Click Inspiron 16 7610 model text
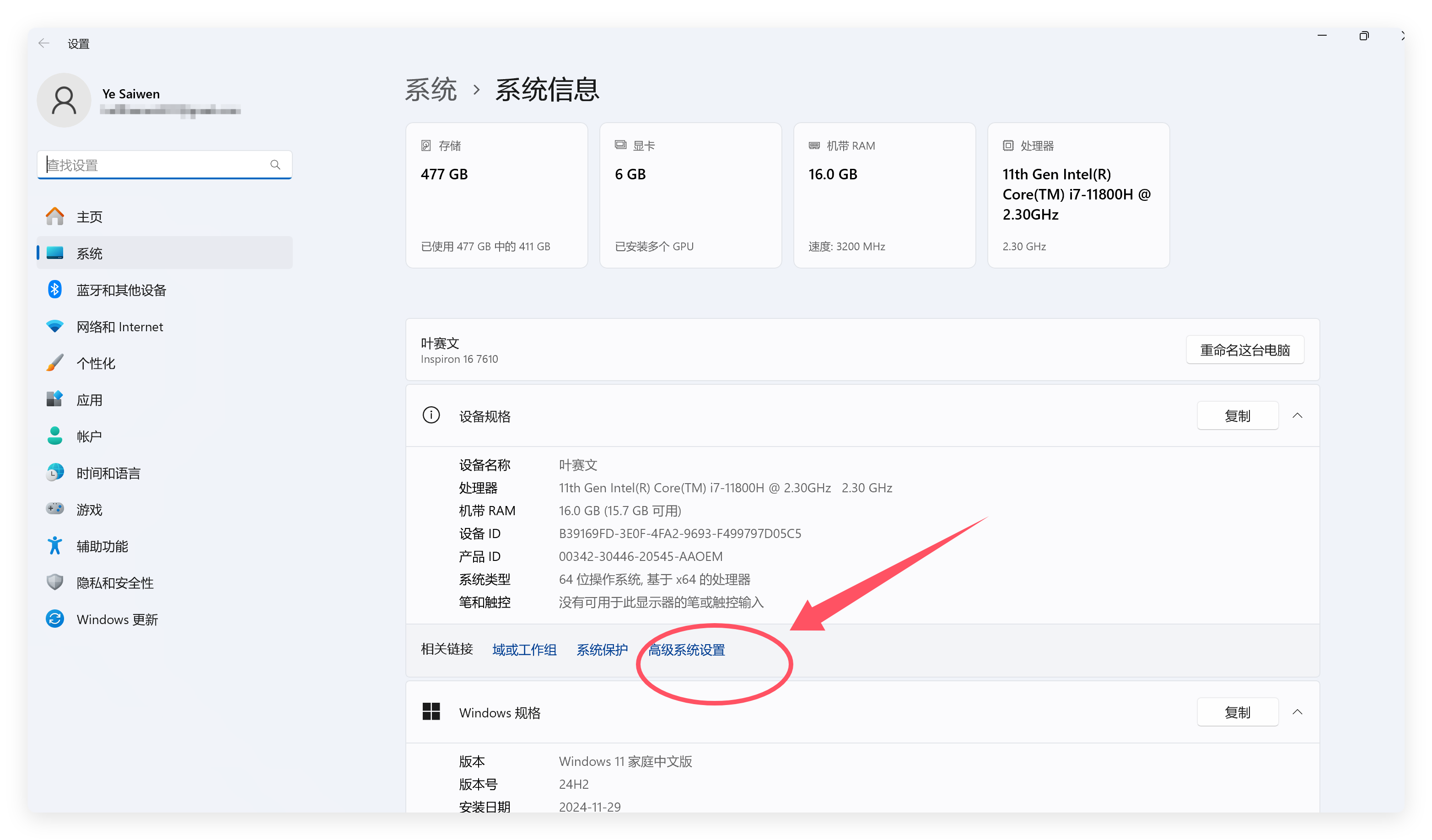Screen dimensions: 1432x840 [x=459, y=359]
